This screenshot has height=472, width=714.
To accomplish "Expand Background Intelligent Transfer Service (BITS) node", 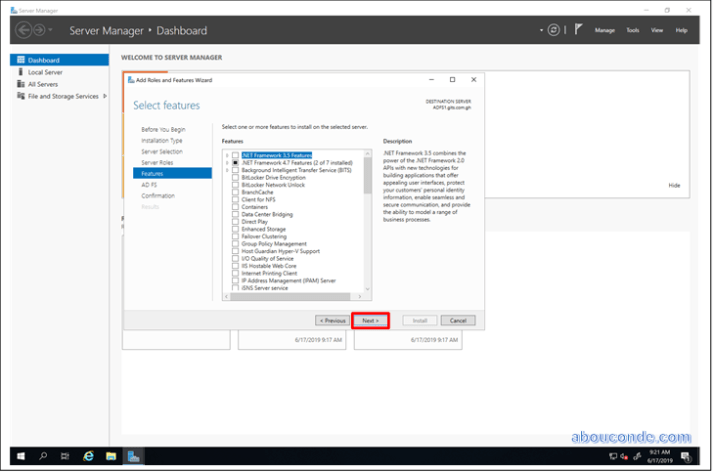I will click(x=227, y=170).
